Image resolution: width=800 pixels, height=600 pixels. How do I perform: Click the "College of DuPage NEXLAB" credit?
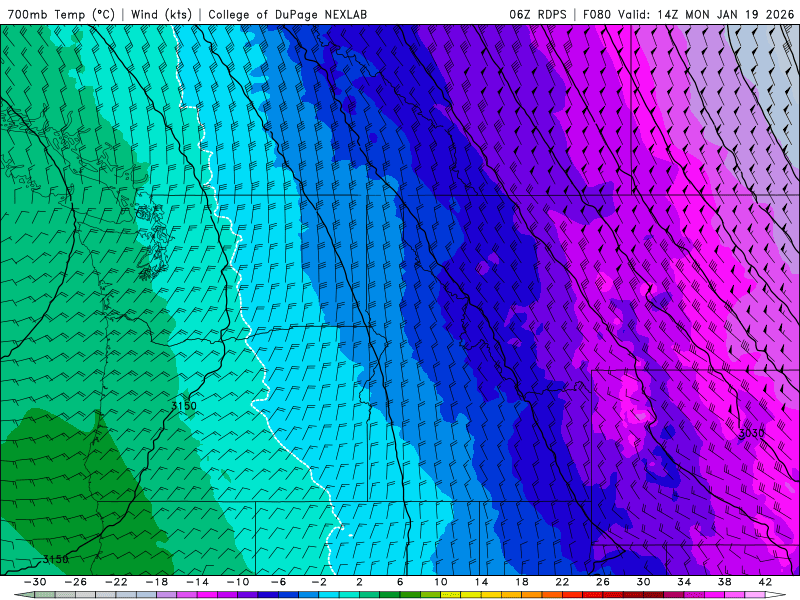coord(287,15)
